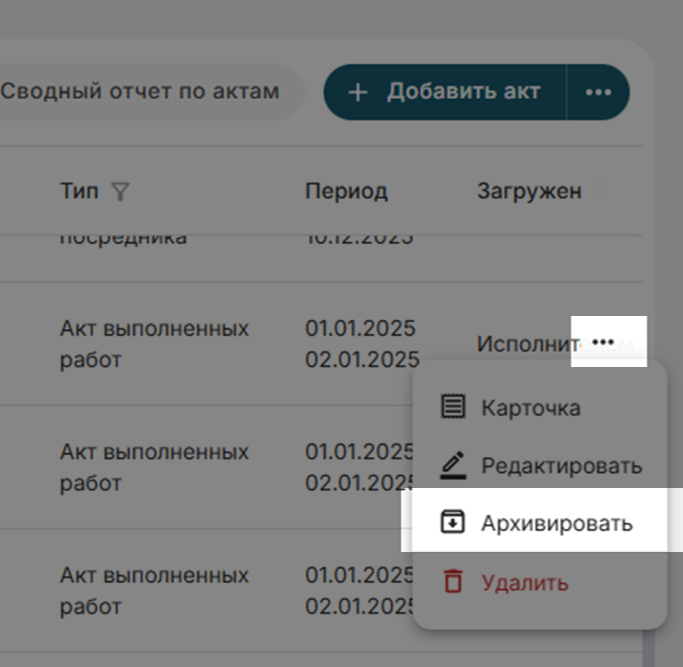The height and width of the screenshot is (667, 683).
Task: Open the three-dot menu beside Добавить акт
Action: [x=598, y=92]
